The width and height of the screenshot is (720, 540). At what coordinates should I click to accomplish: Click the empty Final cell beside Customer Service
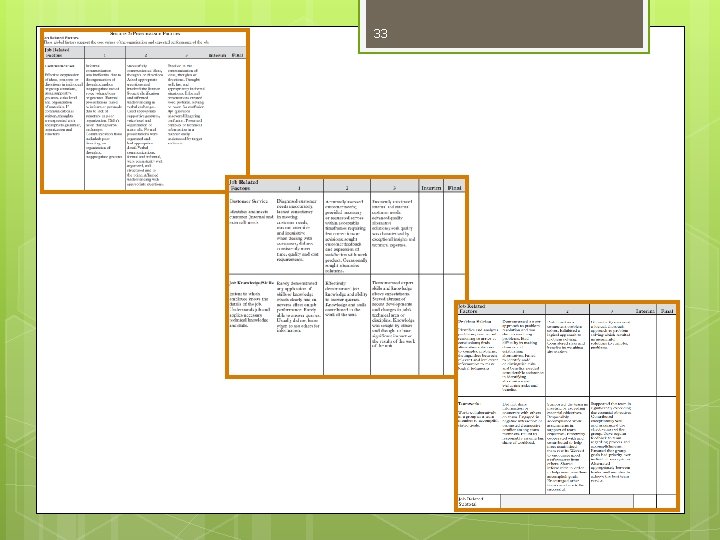pyautogui.click(x=455, y=233)
